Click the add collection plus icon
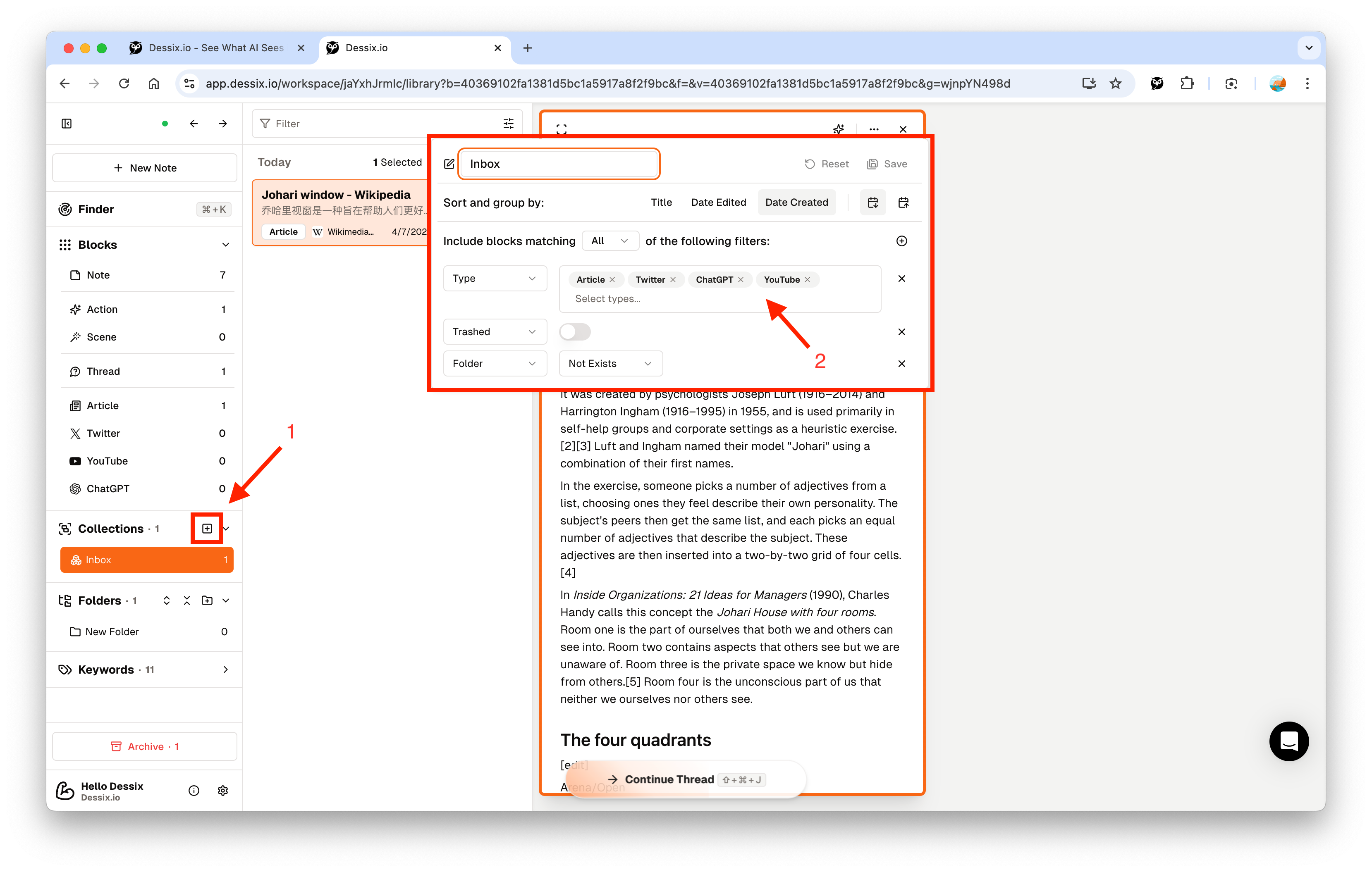The width and height of the screenshot is (1372, 872). tap(207, 529)
